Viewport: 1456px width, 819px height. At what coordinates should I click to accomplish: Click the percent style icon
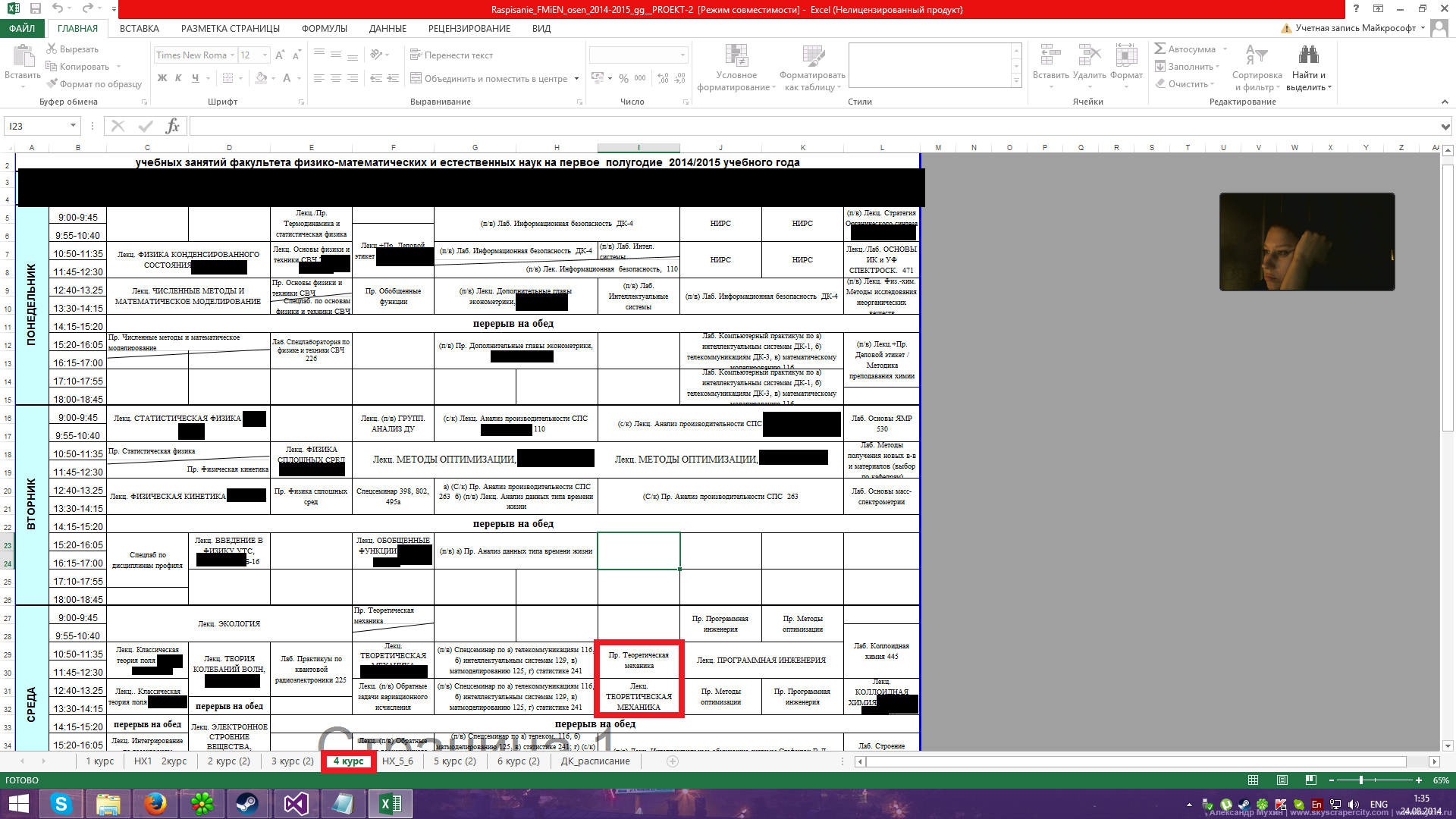click(x=623, y=78)
